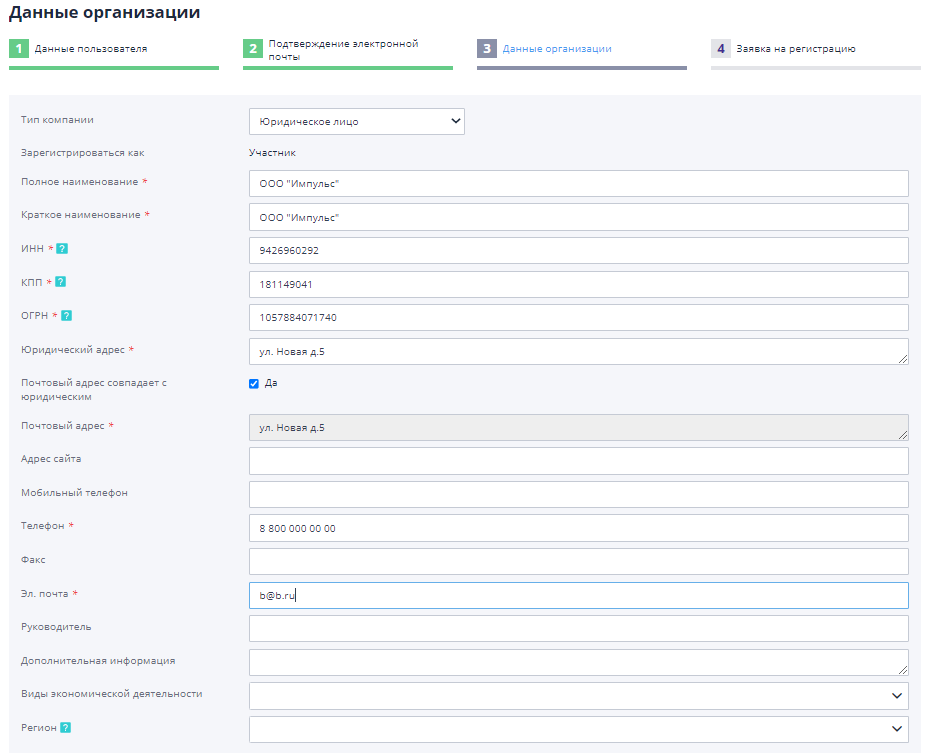This screenshot has width=926, height=753.
Task: Click the Регион help question mark
Action: click(66, 728)
